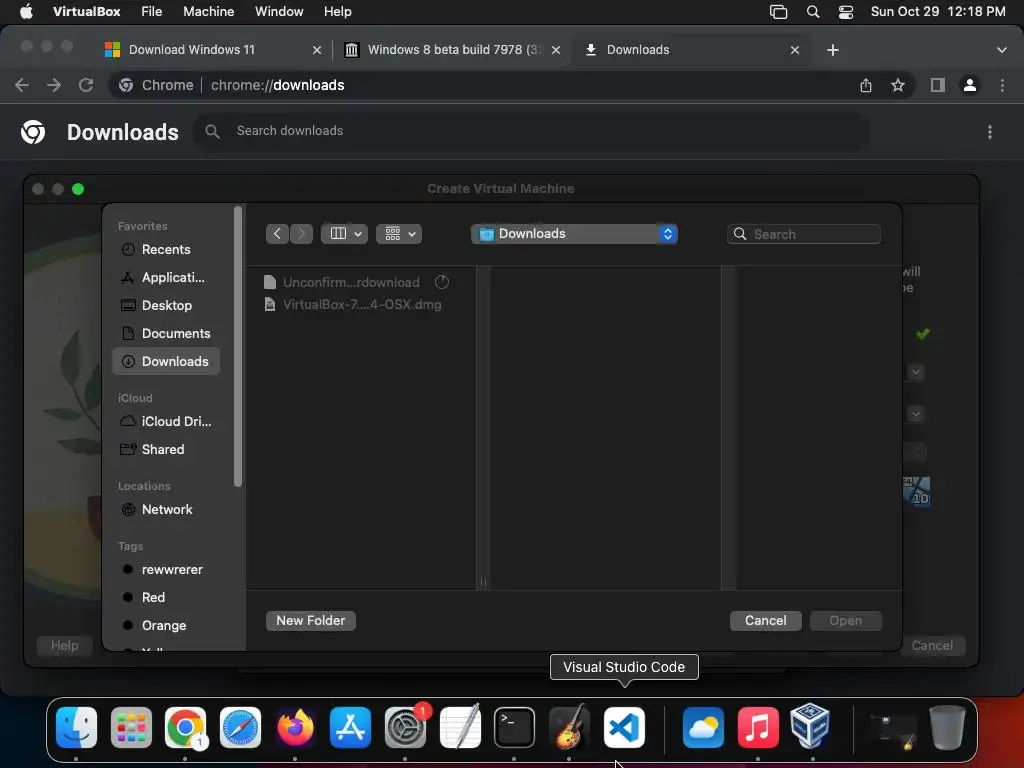Open the Help menu

(x=338, y=12)
